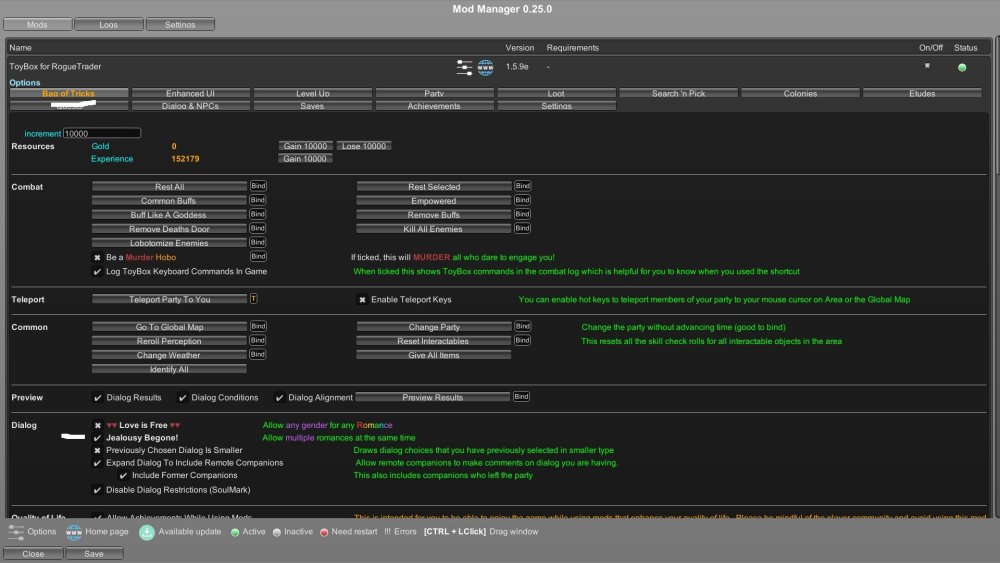The width and height of the screenshot is (1000, 563).
Task: Uncheck the Dialog Conditions preview option
Action: [182, 397]
